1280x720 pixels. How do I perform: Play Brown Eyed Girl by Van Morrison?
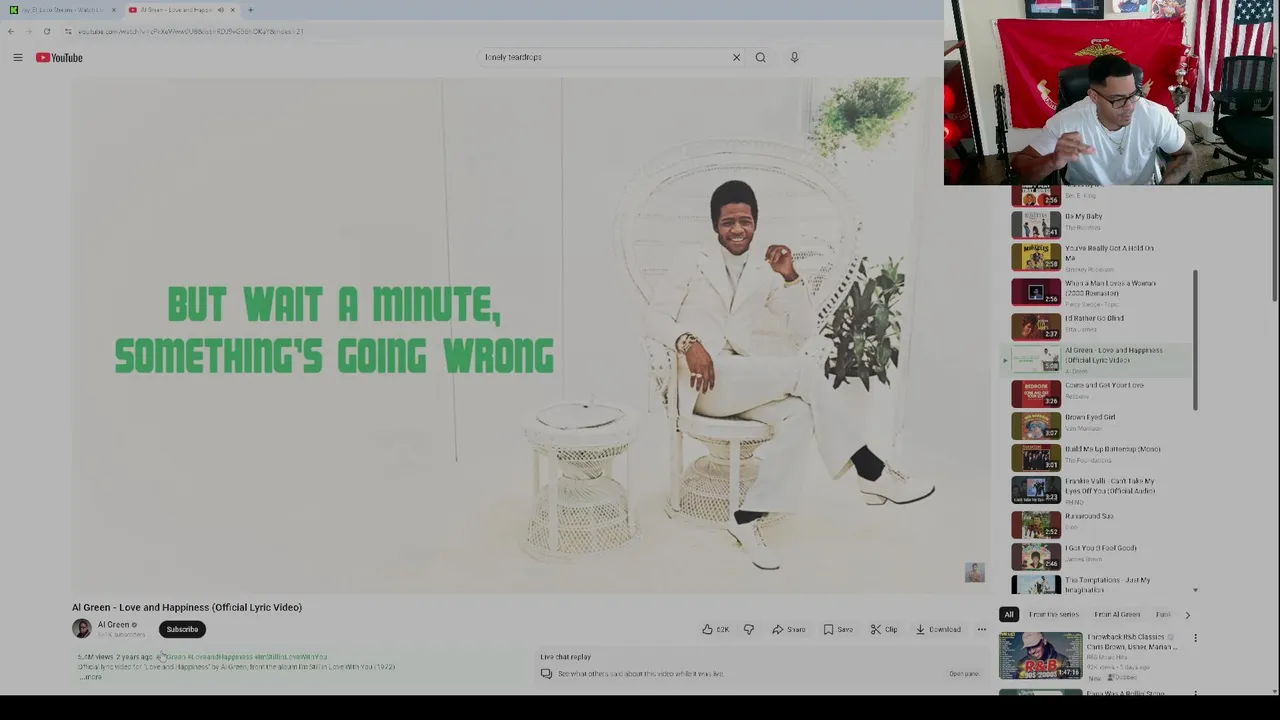(x=1100, y=425)
